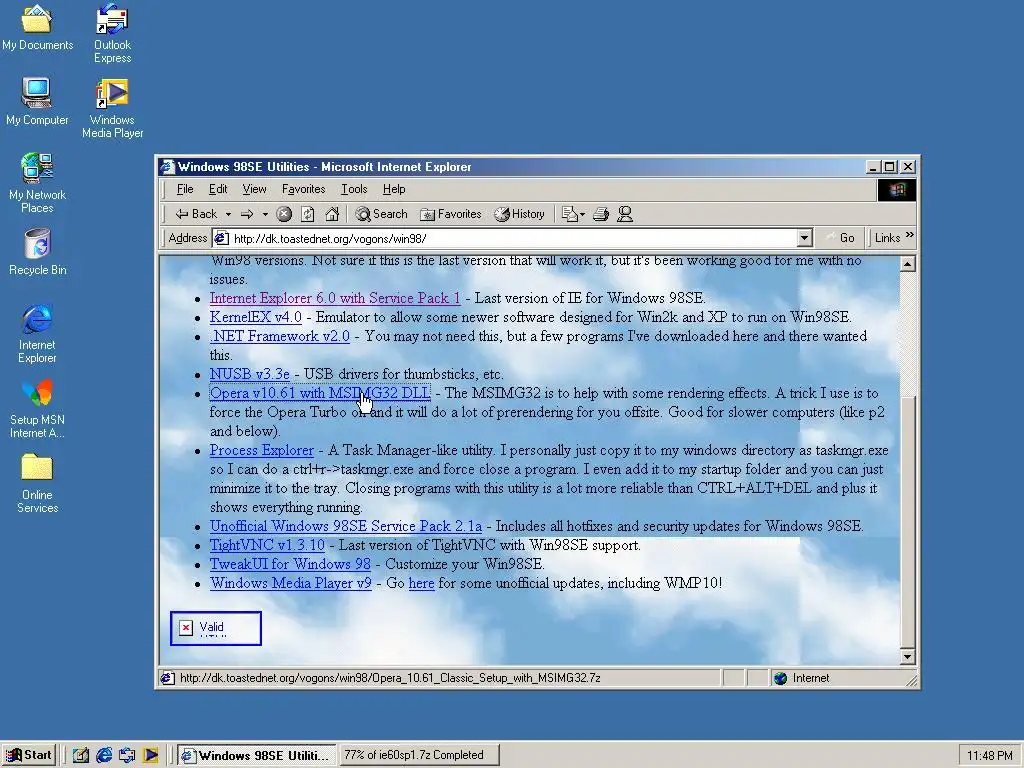Click Show Desktop quick launch icon
1024x768 pixels.
(80, 756)
